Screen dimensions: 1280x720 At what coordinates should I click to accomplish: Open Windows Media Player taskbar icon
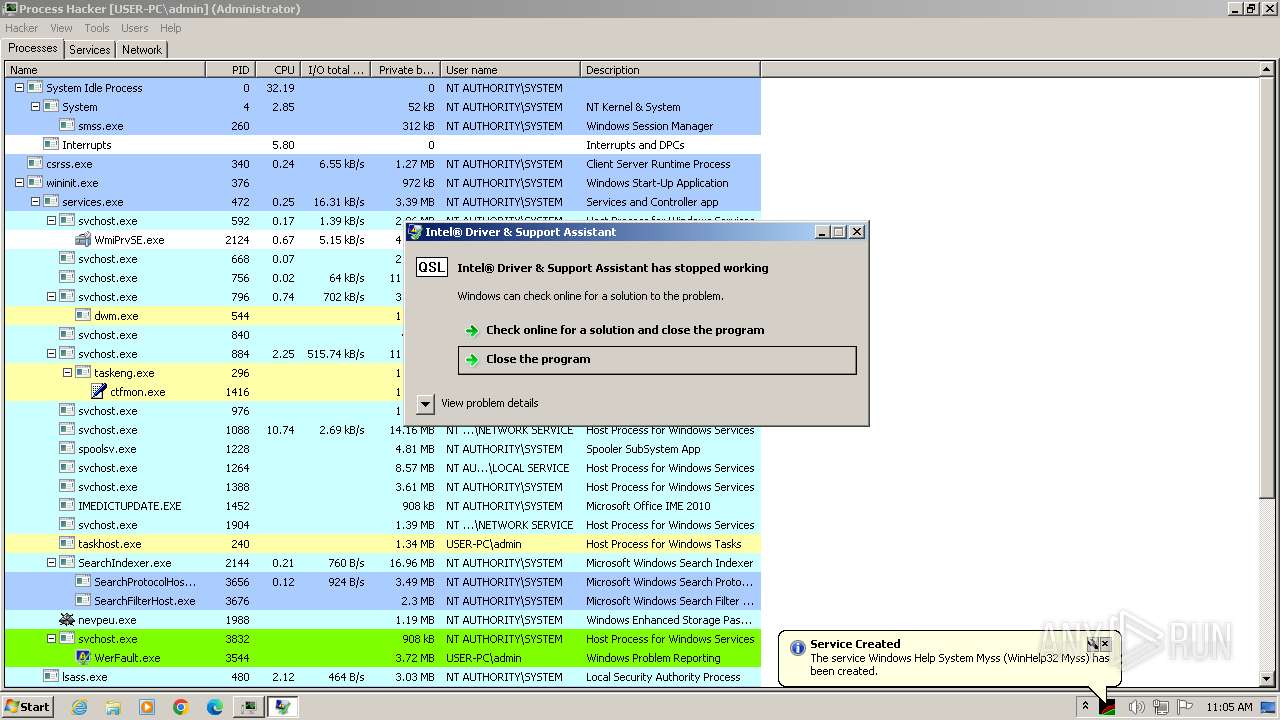[147, 707]
